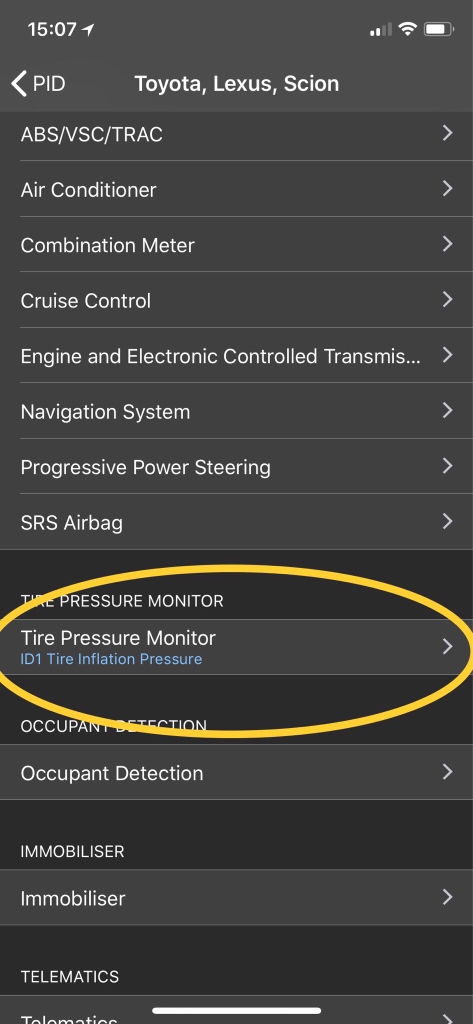The height and width of the screenshot is (1024, 473).
Task: Open the Combination Meter PID list
Action: click(x=236, y=246)
